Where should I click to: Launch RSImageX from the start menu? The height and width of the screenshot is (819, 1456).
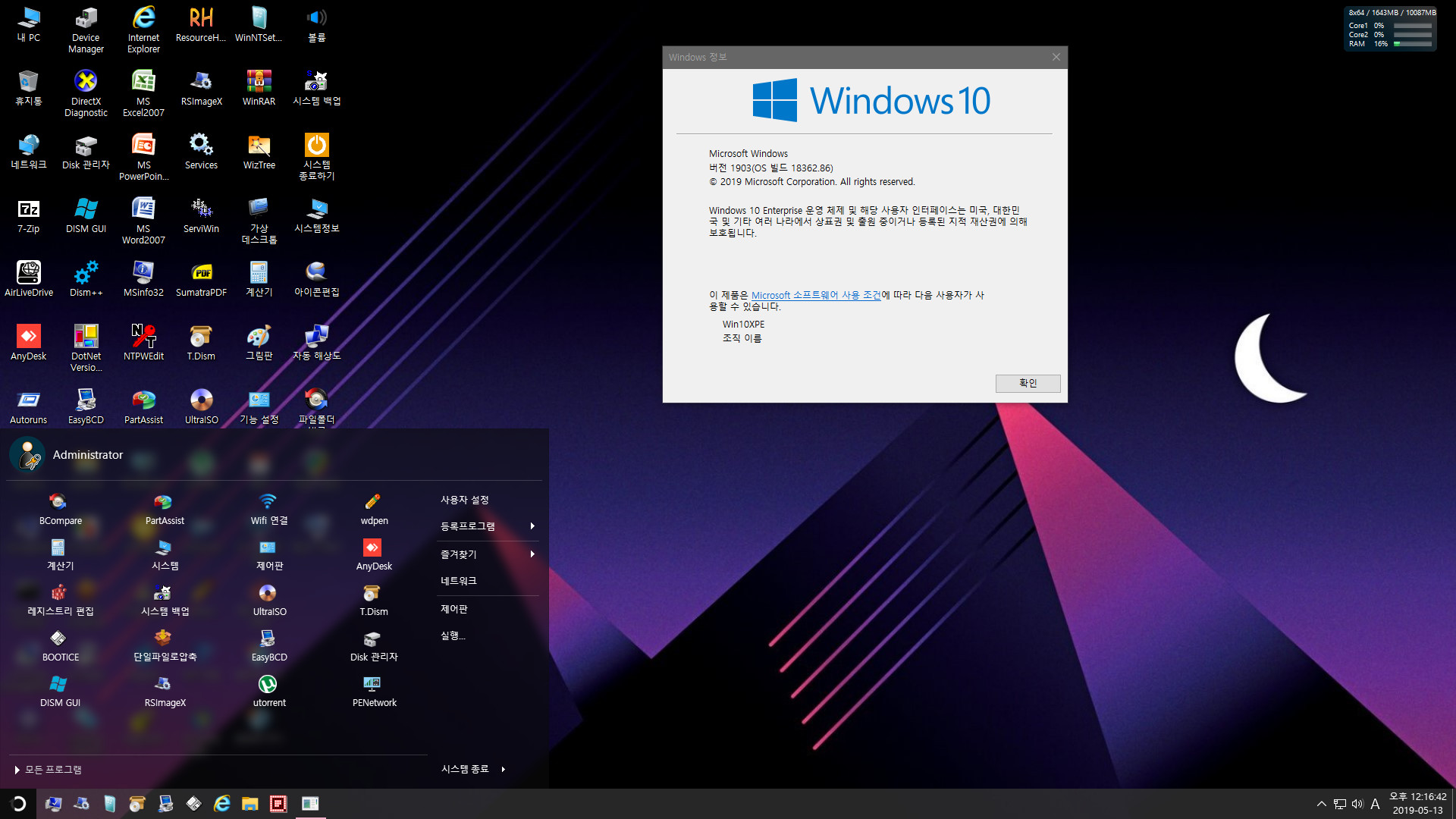tap(165, 692)
